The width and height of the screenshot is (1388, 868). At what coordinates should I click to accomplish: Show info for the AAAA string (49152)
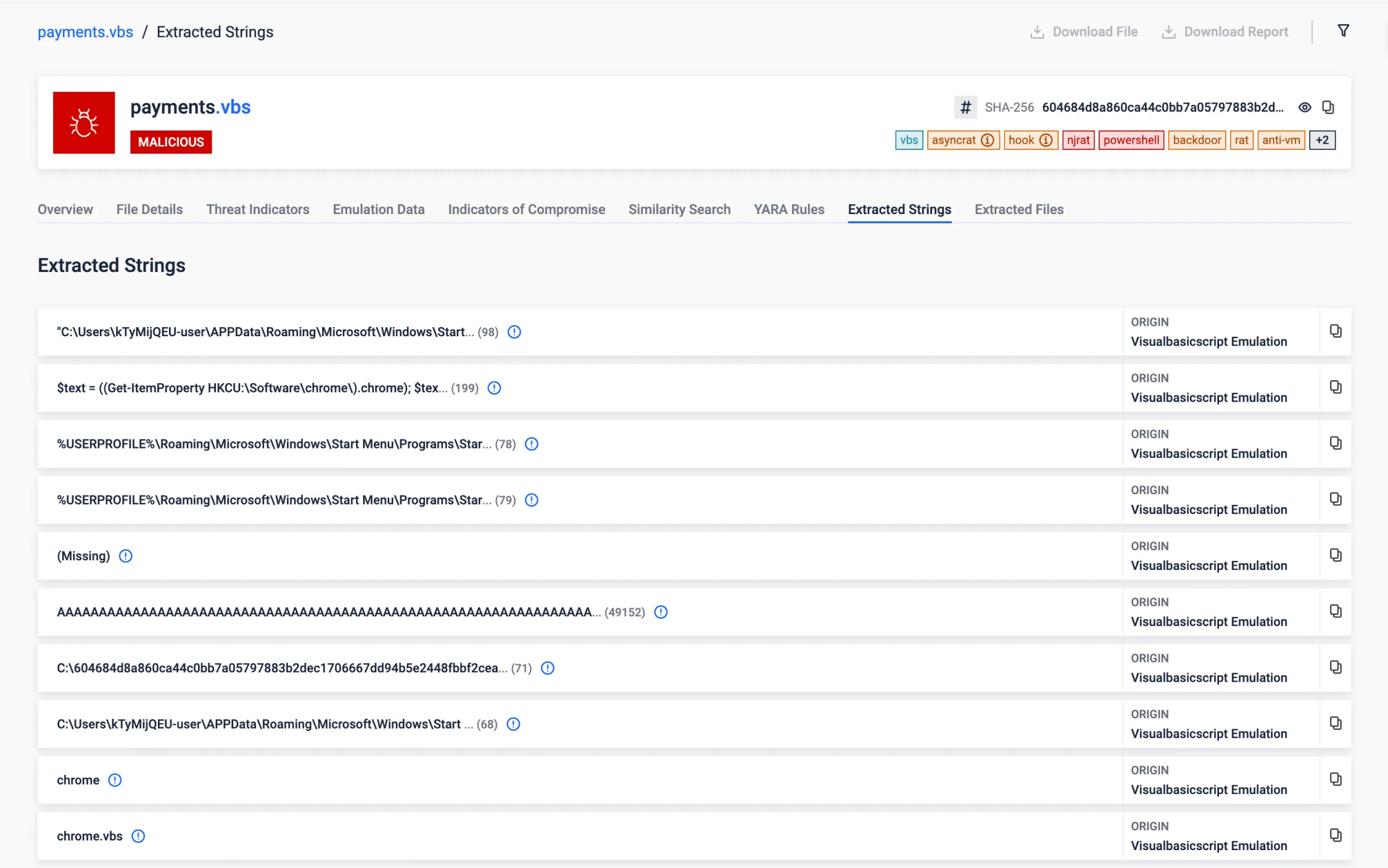coord(661,612)
